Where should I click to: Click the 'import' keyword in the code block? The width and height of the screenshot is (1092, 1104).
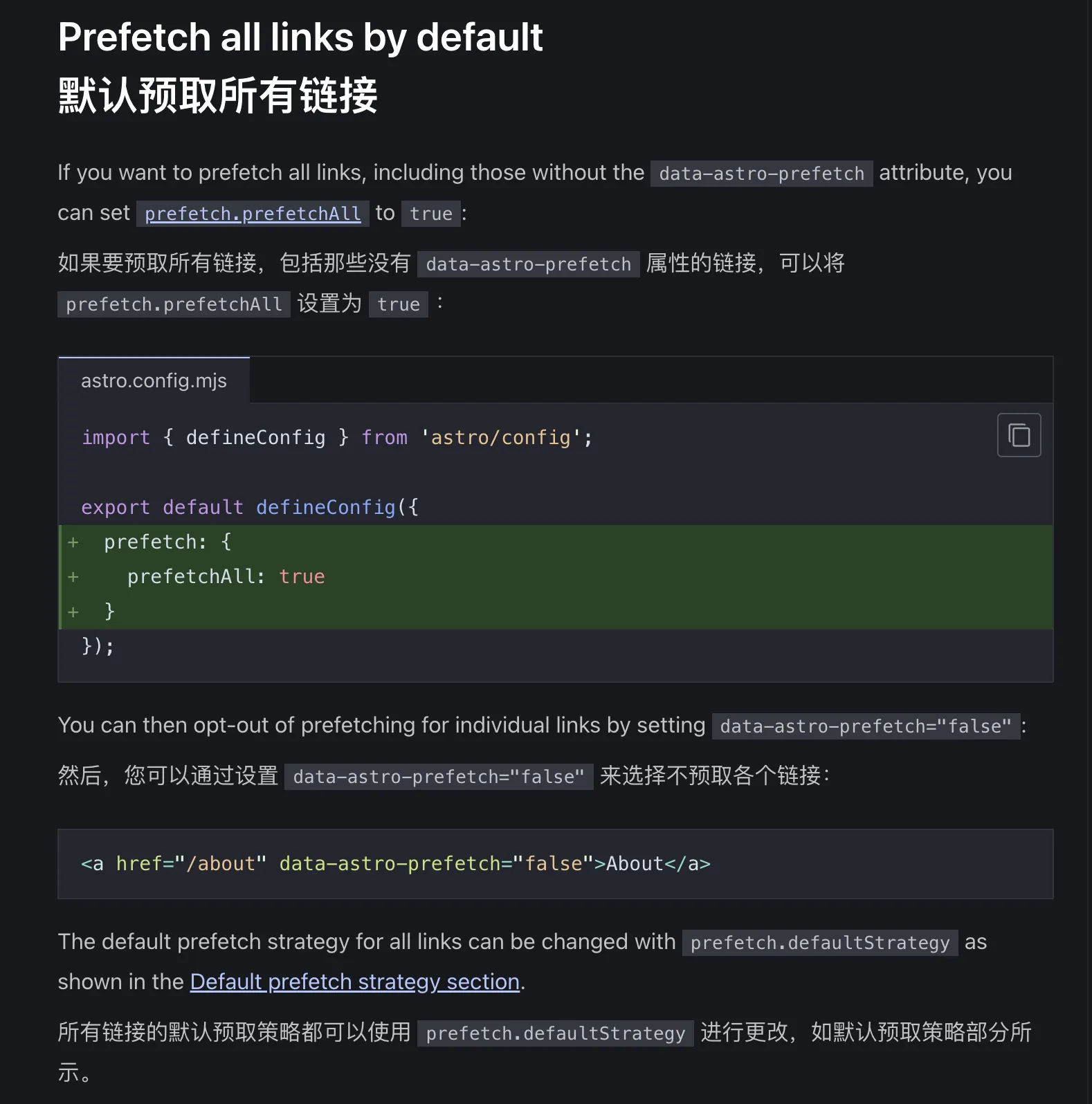(116, 438)
